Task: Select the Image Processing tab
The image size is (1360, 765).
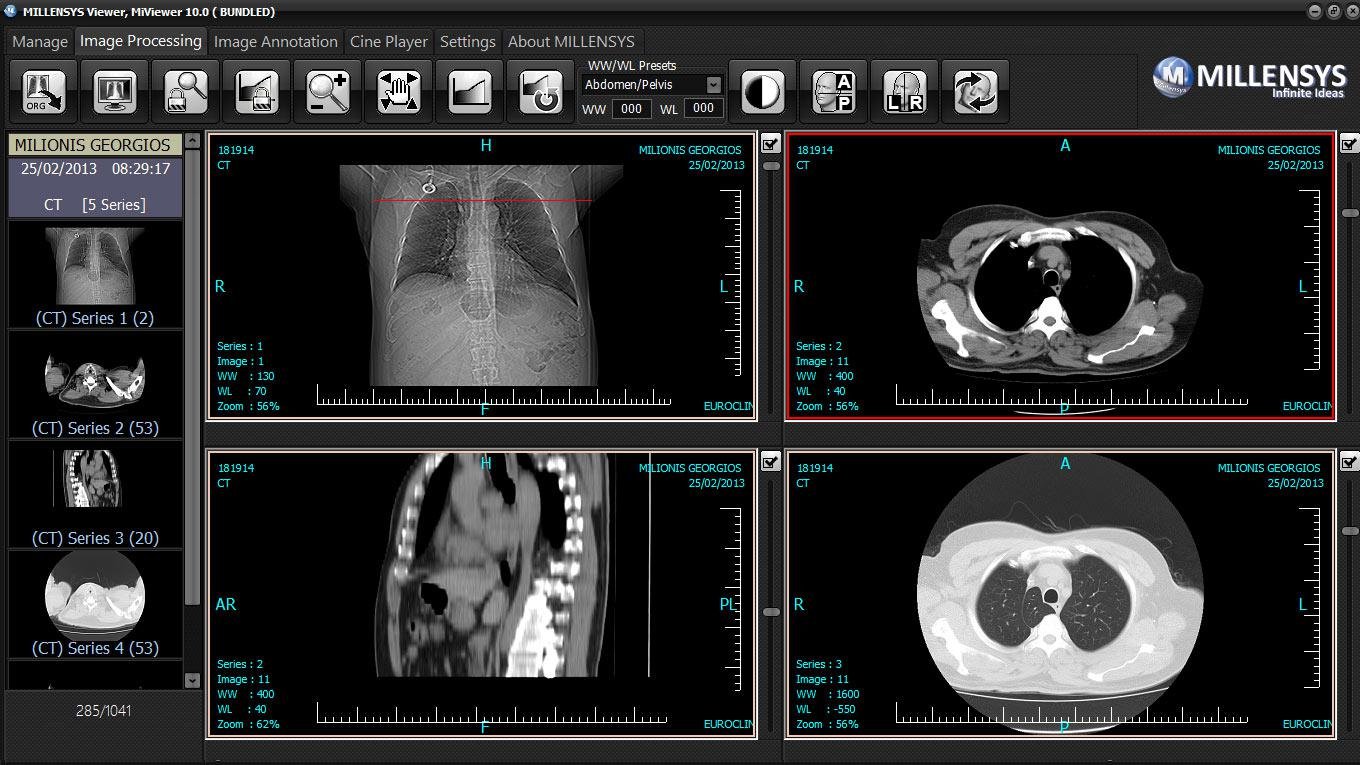Action: pos(141,41)
